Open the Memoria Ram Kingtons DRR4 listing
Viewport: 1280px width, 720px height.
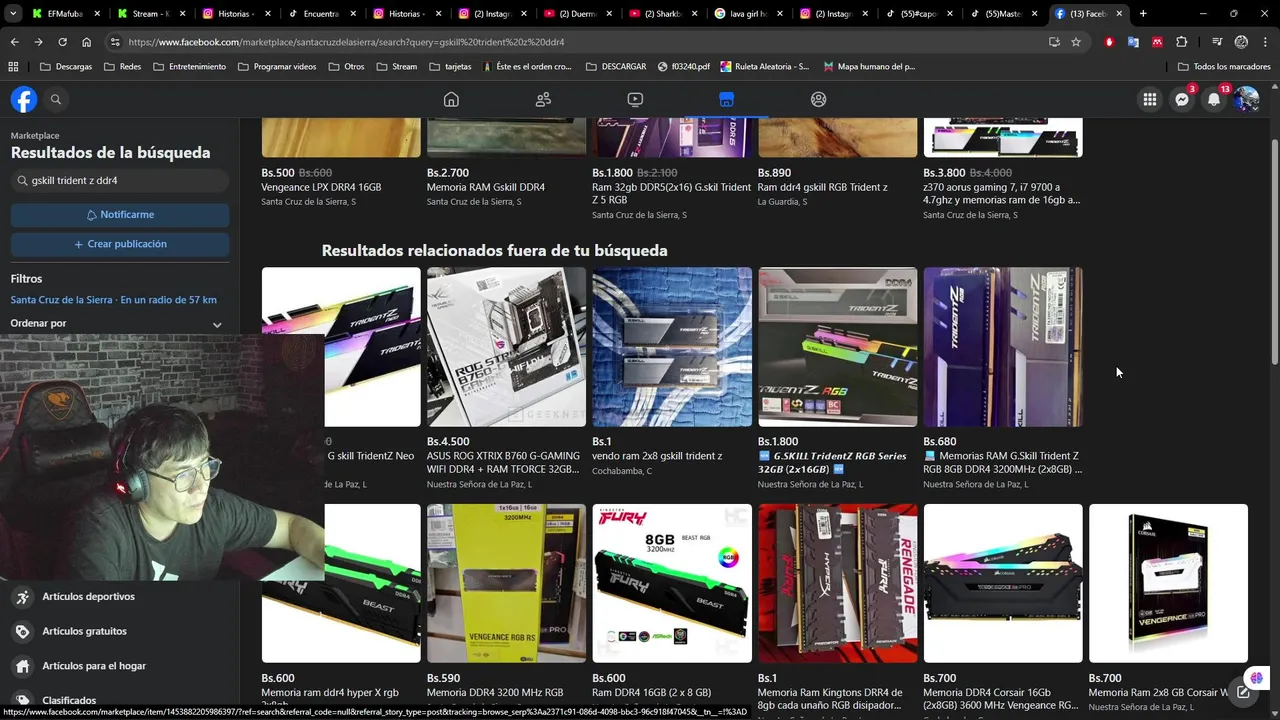[x=837, y=607]
